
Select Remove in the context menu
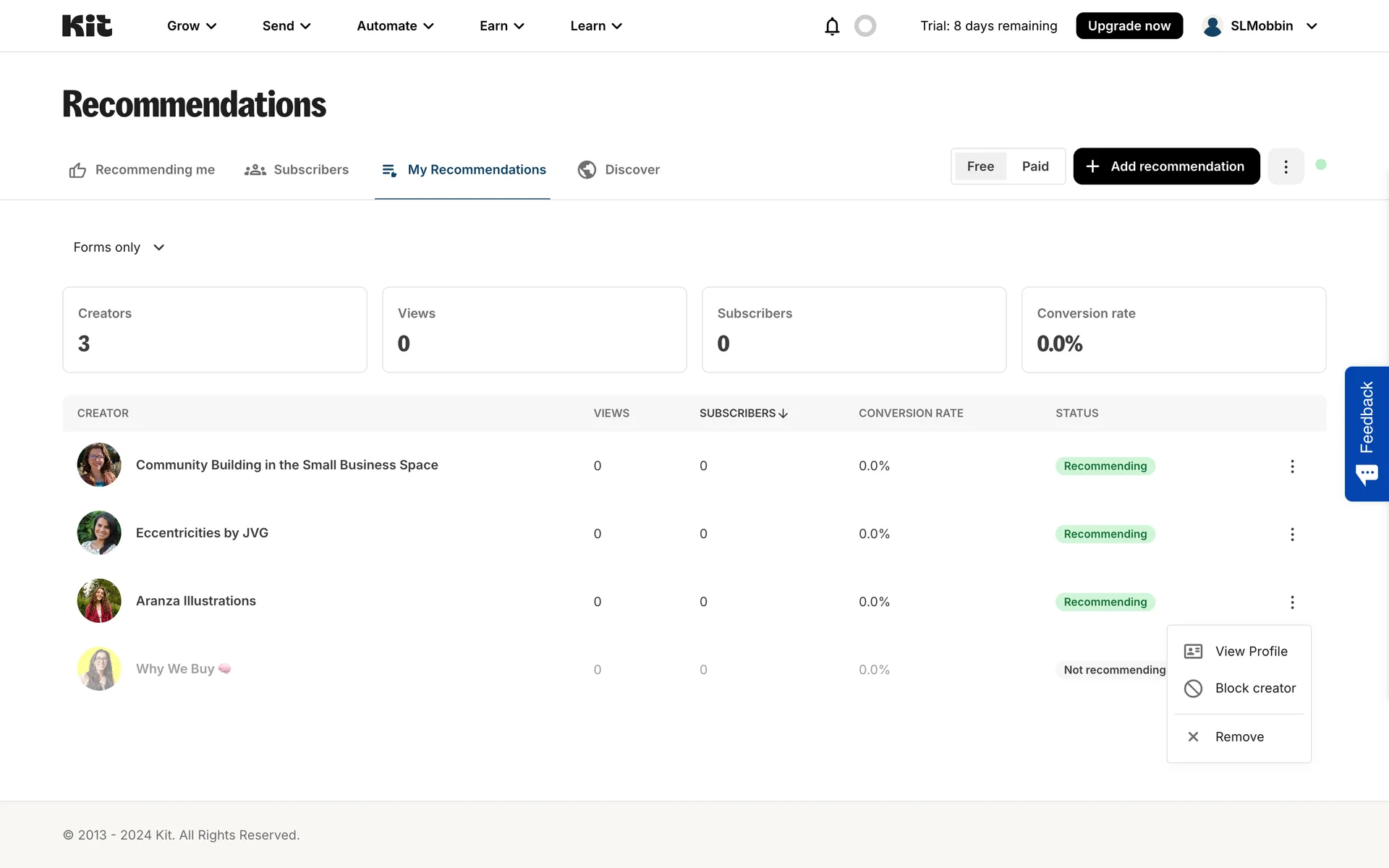click(1239, 736)
